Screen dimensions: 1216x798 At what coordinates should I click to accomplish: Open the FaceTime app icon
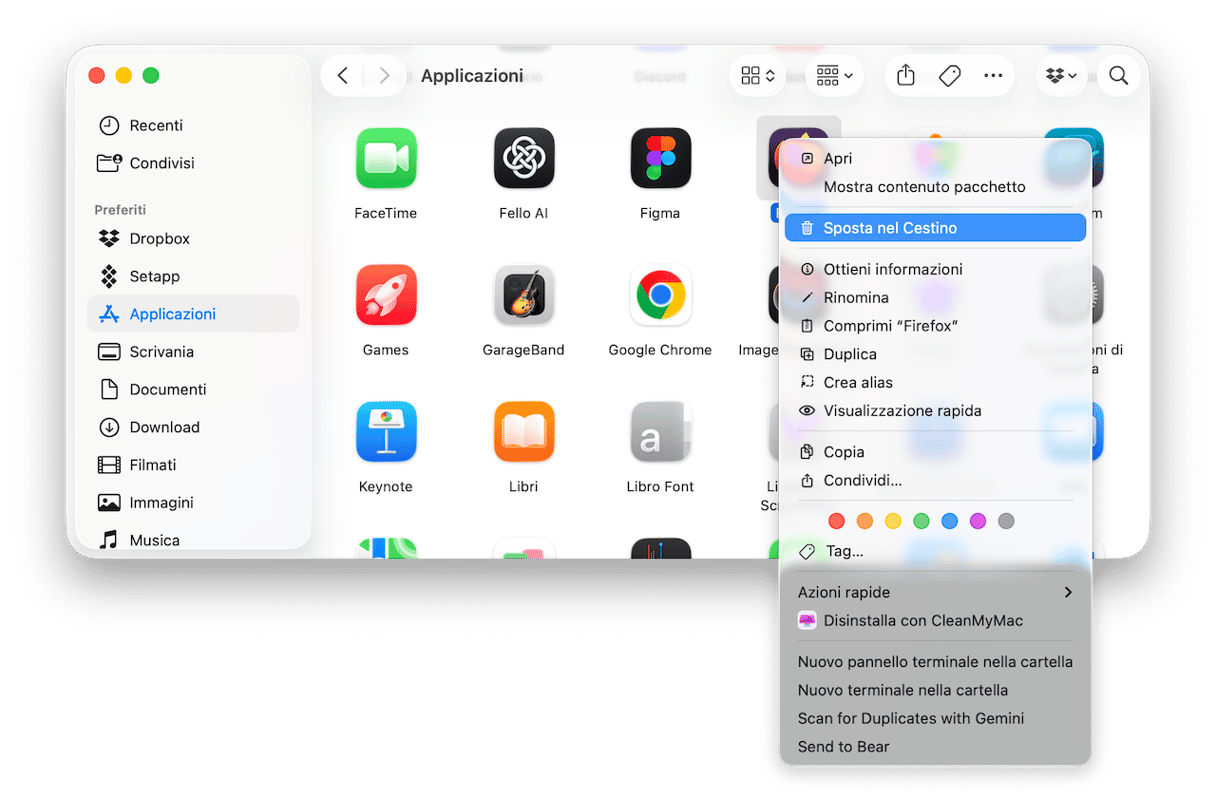click(386, 158)
